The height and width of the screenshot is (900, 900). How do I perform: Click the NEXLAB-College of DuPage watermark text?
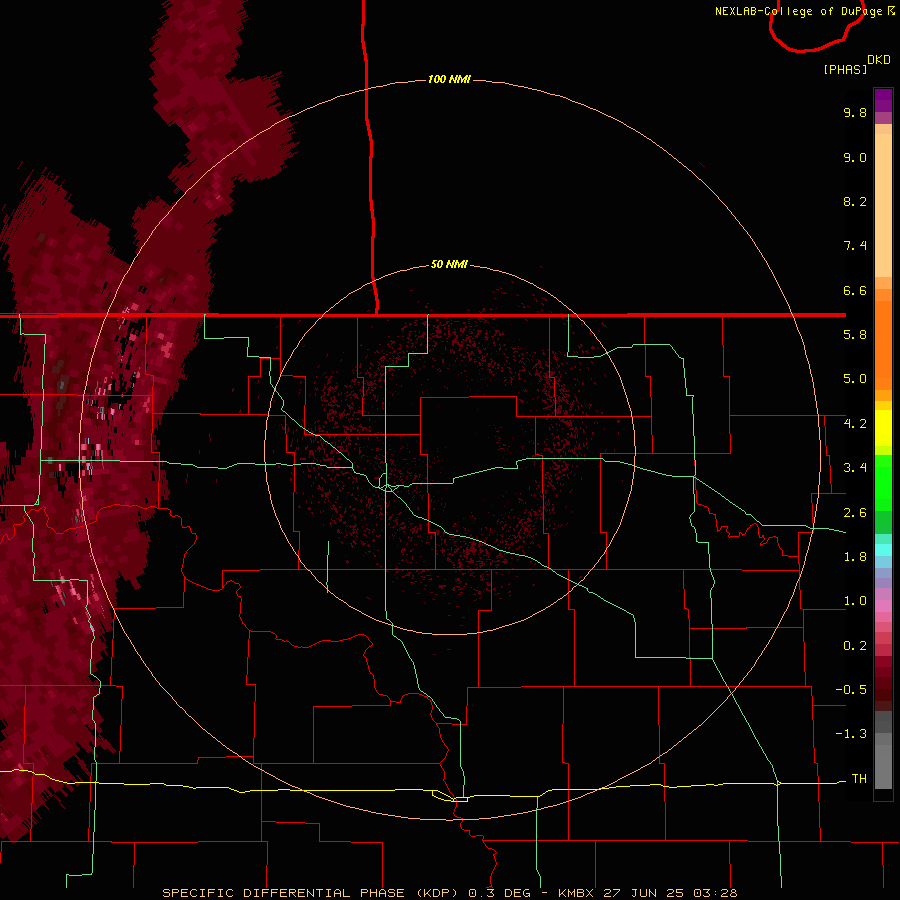(804, 11)
